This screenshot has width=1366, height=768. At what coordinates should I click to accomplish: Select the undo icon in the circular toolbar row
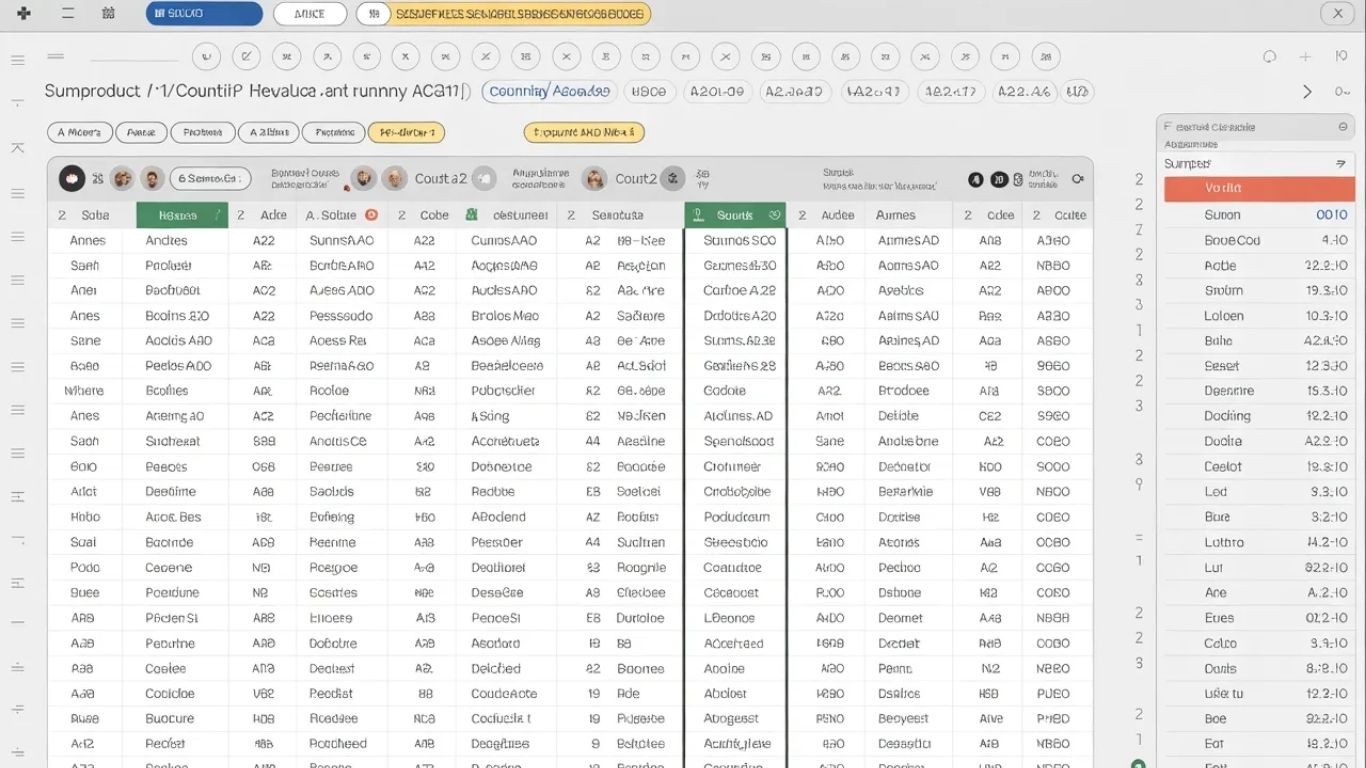pos(206,57)
